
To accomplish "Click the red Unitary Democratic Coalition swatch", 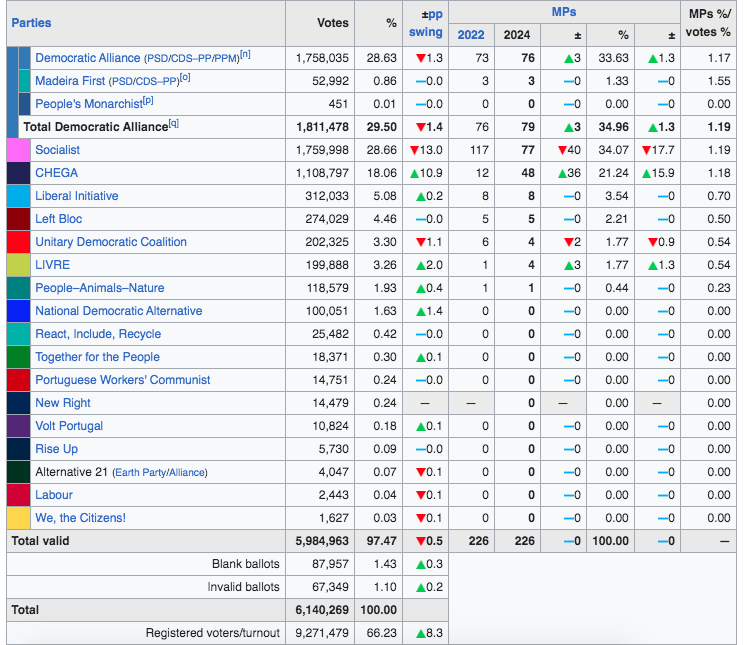I will [18, 242].
